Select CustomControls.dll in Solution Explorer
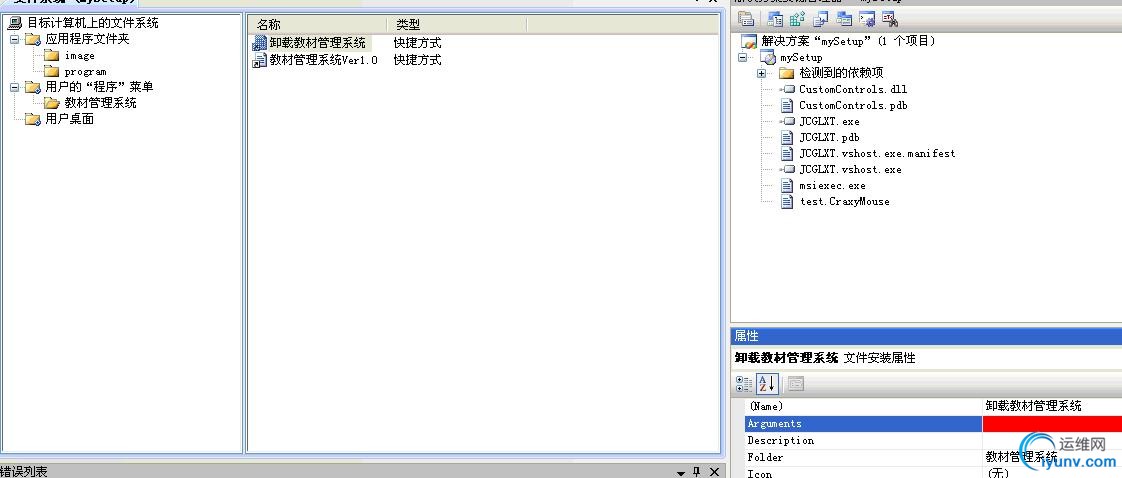 [853, 89]
